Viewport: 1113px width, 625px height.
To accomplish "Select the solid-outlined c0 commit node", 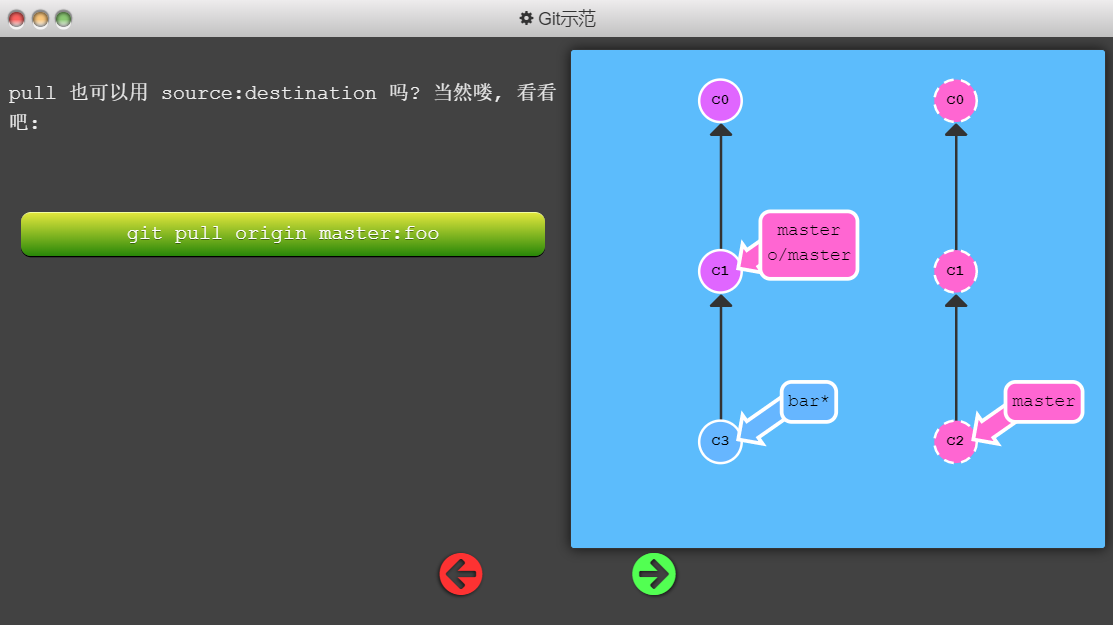I will click(720, 101).
